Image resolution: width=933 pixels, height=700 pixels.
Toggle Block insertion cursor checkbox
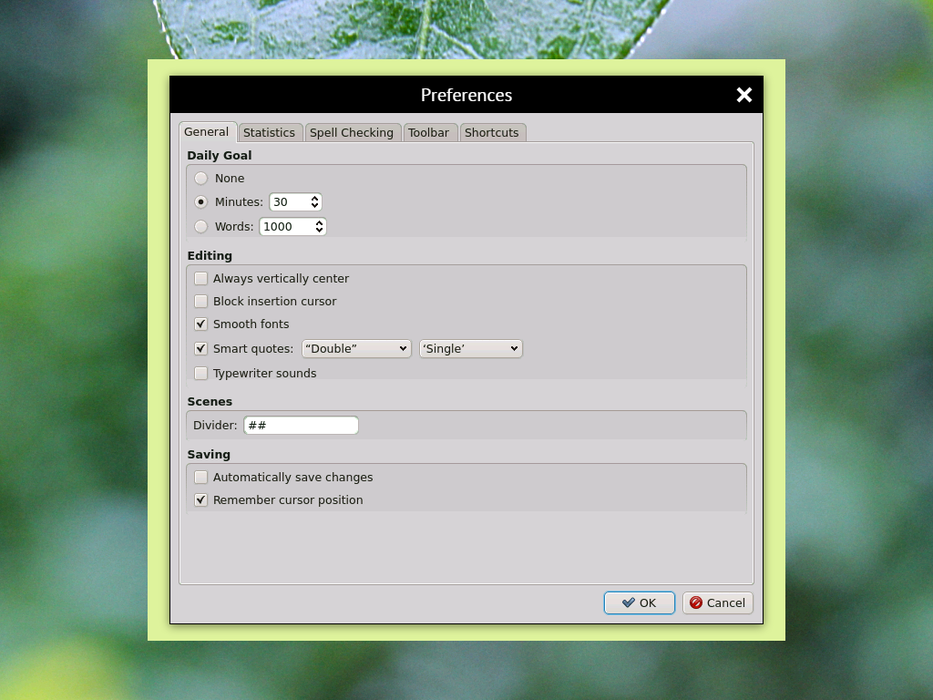point(201,301)
